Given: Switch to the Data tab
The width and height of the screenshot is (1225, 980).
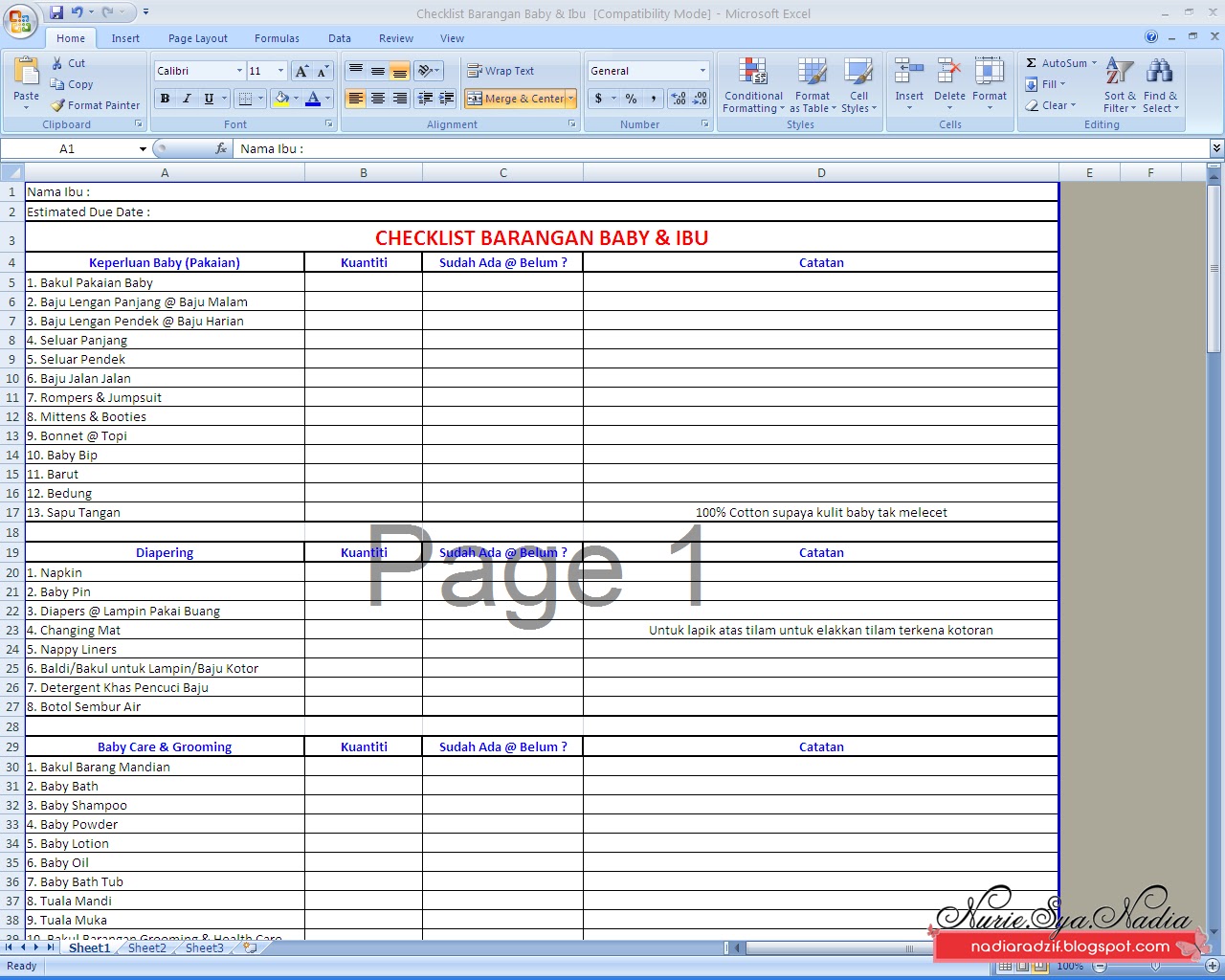Looking at the screenshot, I should tap(340, 38).
